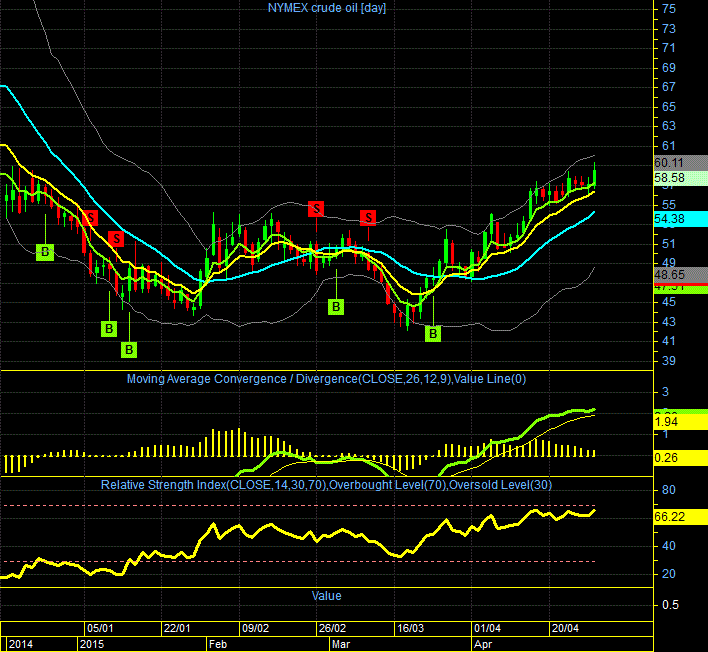Select the cyan 54.38 moving average label

pyautogui.click(x=680, y=219)
